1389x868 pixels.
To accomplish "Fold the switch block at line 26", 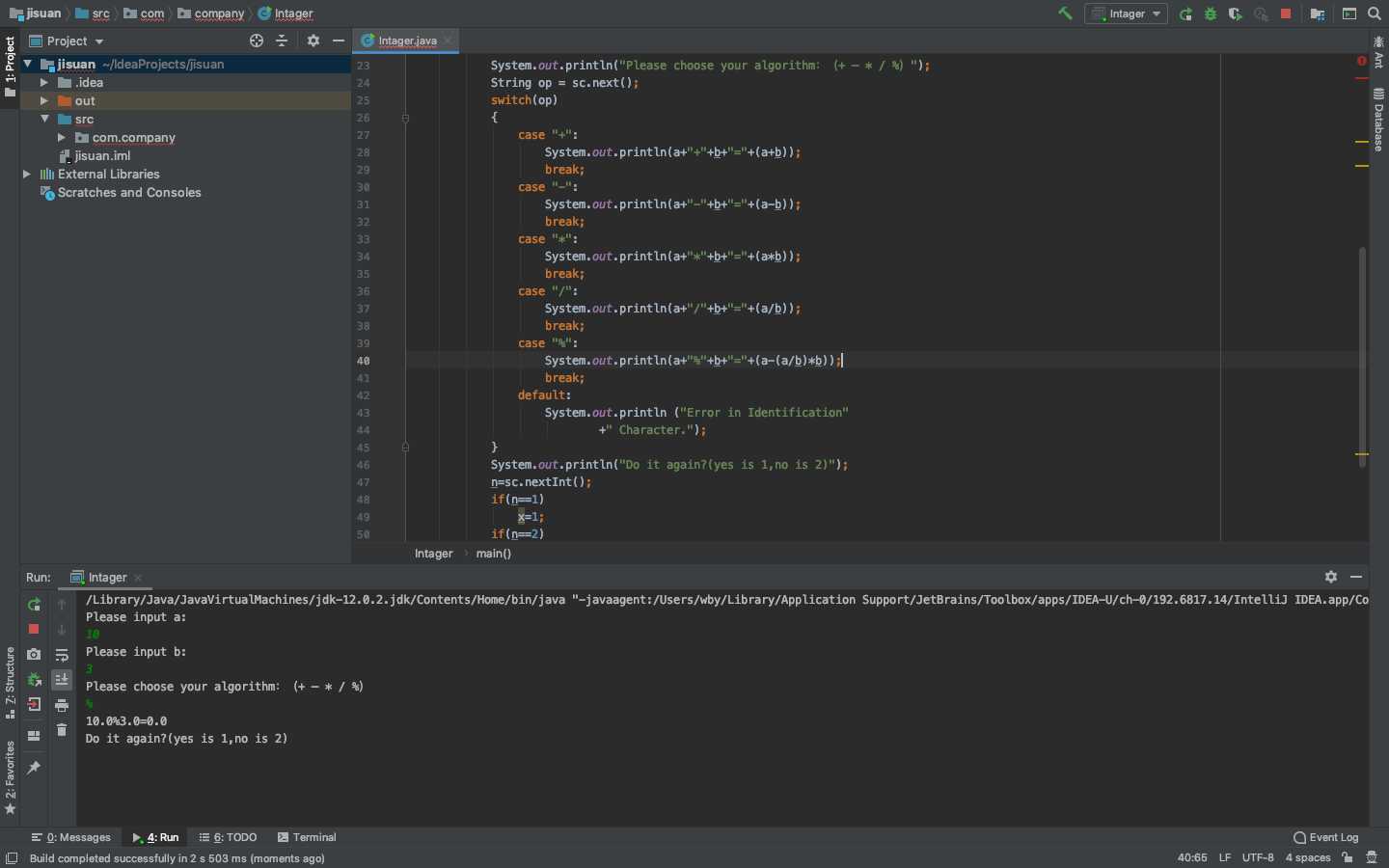I will click(x=405, y=118).
